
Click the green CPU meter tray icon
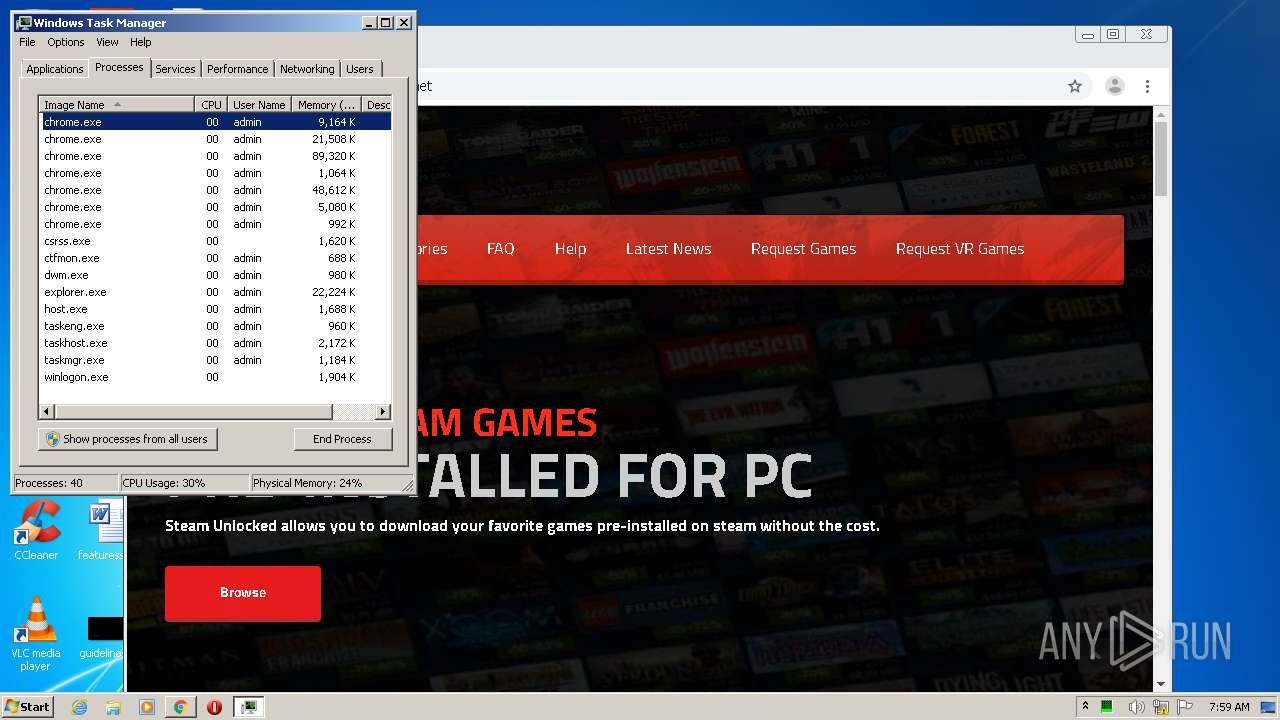[x=1107, y=707]
